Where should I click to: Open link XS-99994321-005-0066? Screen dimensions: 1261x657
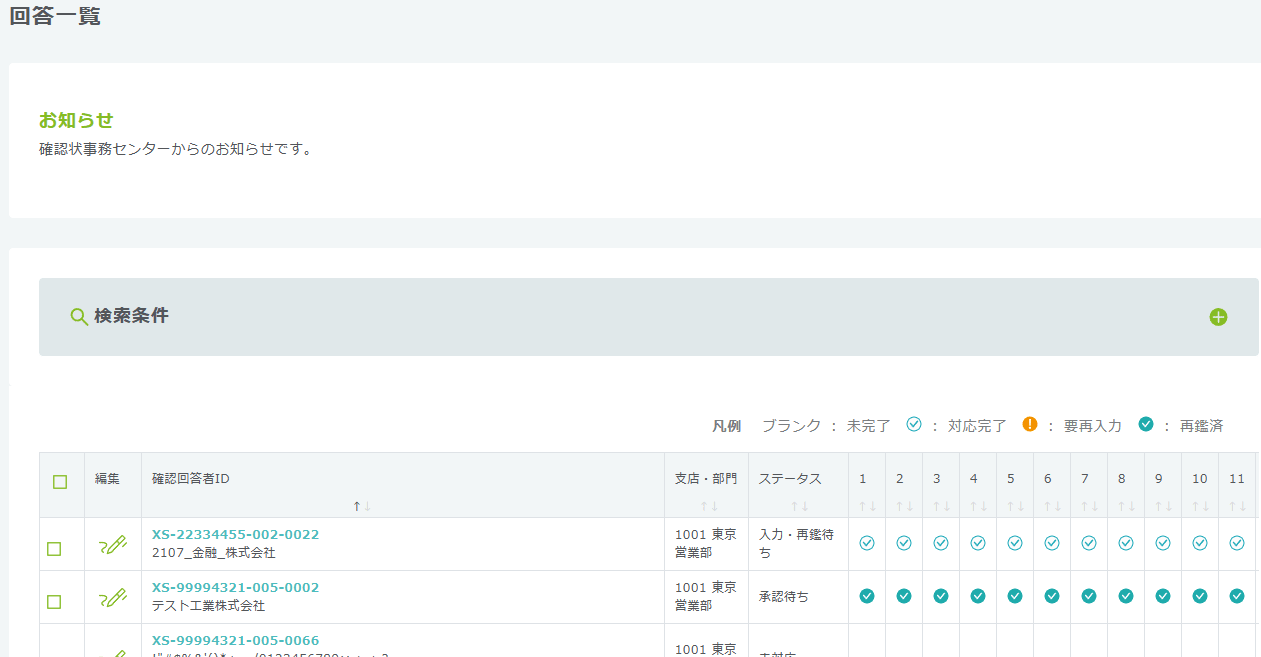point(235,641)
